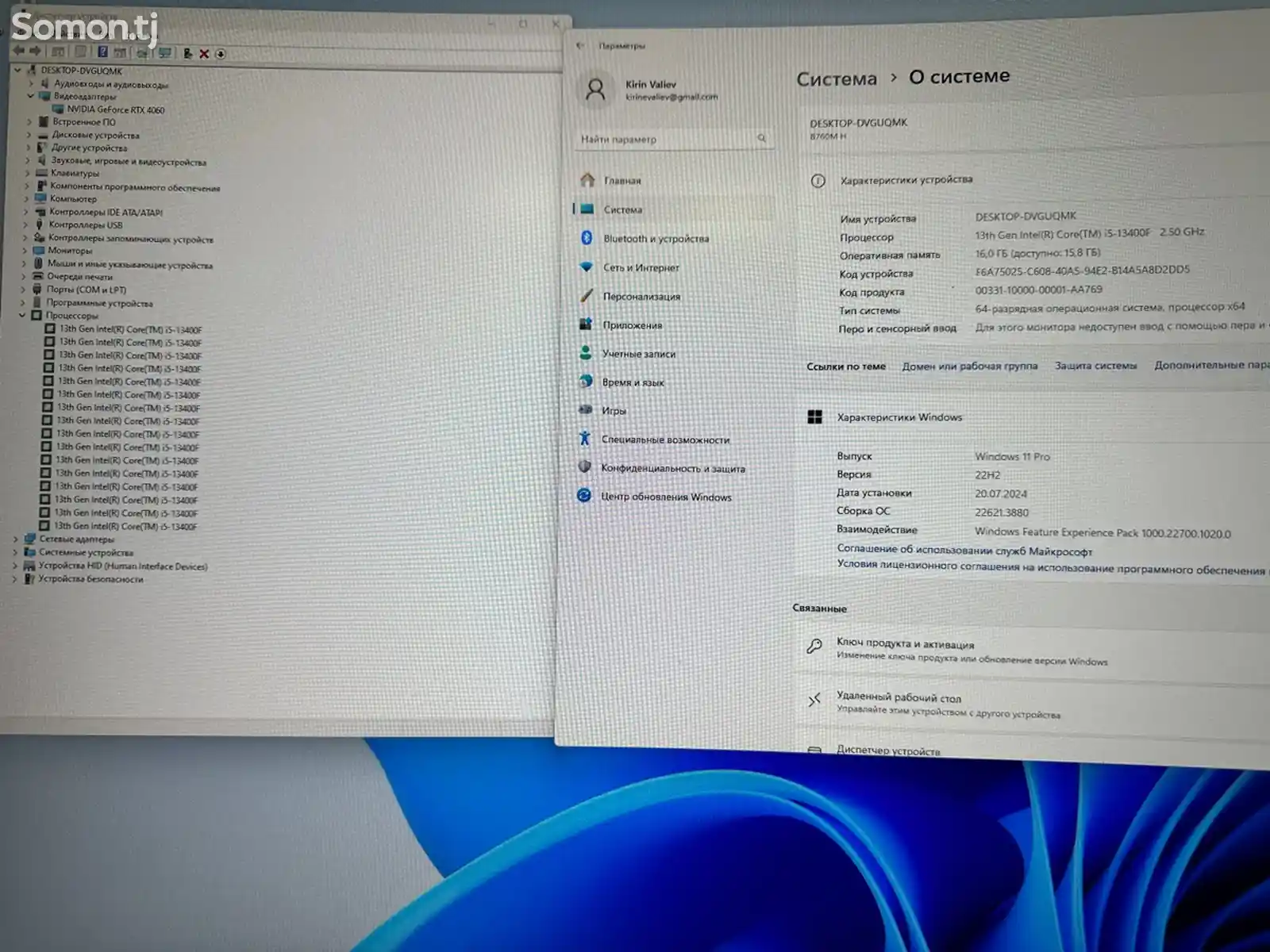Click the Конфиденциальность и защита shield icon

click(585, 467)
